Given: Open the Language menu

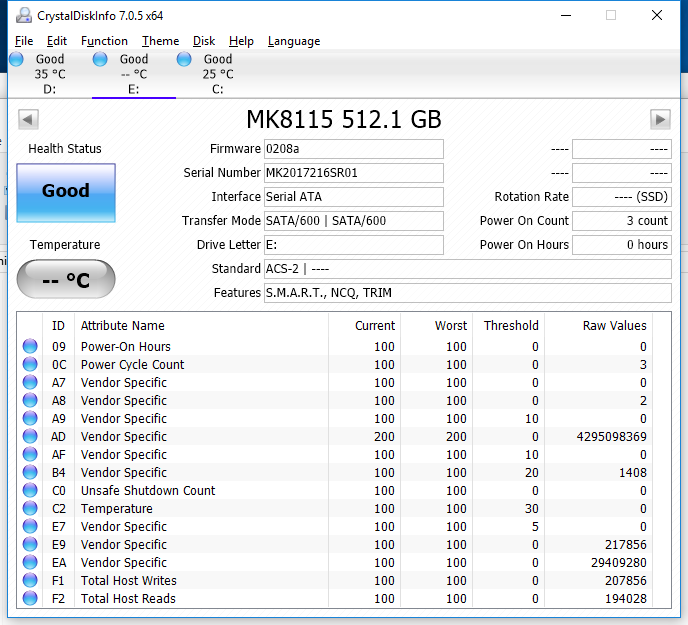Looking at the screenshot, I should (294, 41).
